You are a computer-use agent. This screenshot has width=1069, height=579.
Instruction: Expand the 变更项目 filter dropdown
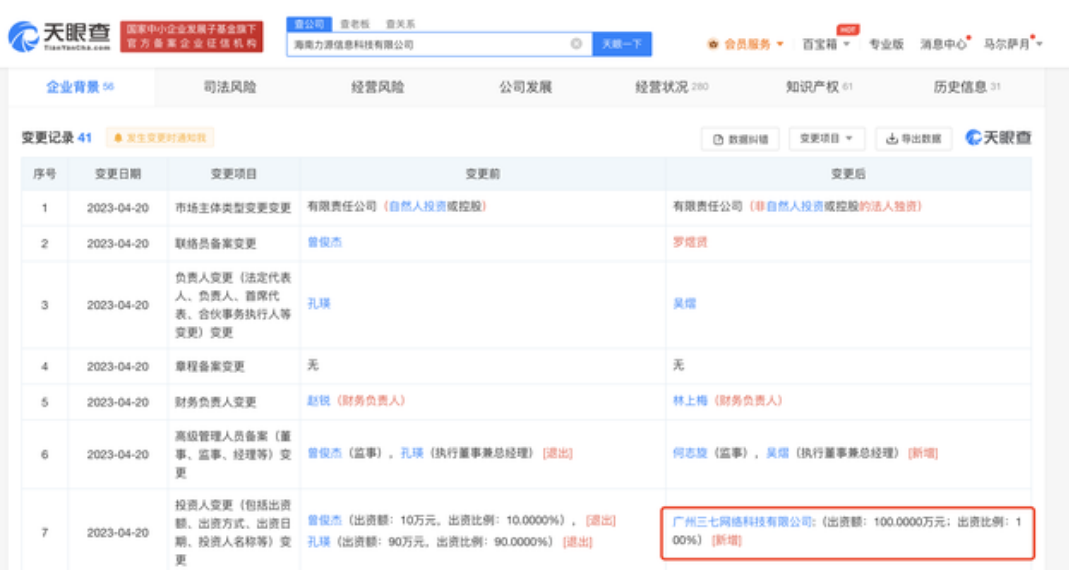tap(826, 139)
